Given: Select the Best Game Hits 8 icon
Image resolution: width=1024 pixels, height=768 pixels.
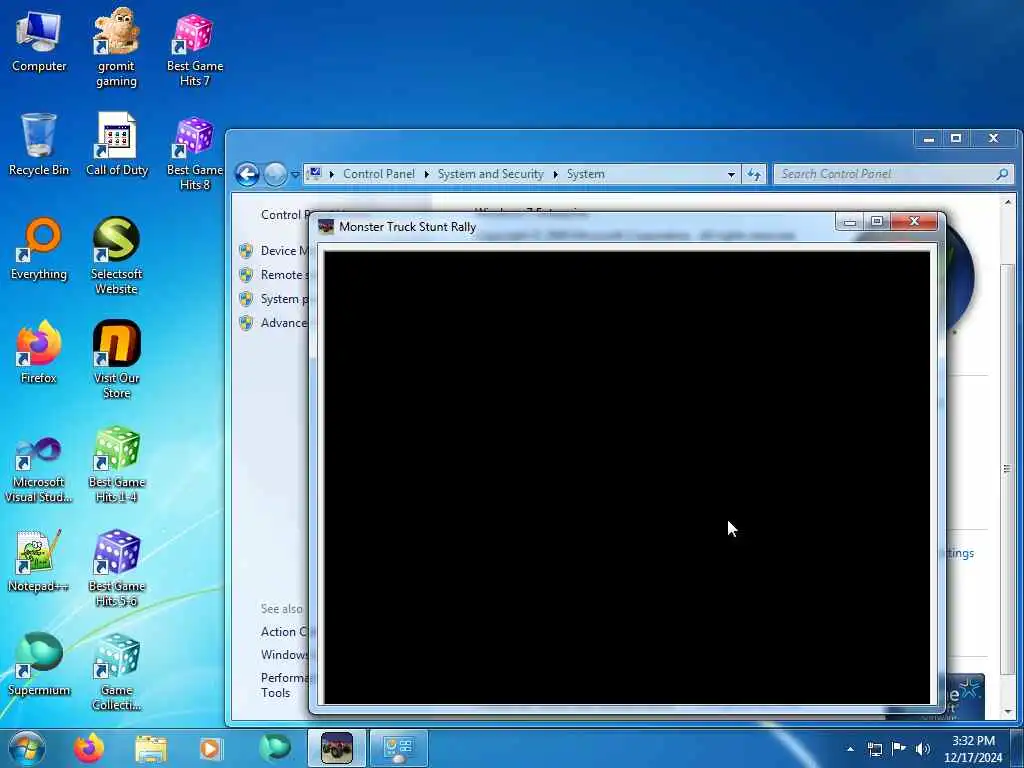Looking at the screenshot, I should [195, 152].
